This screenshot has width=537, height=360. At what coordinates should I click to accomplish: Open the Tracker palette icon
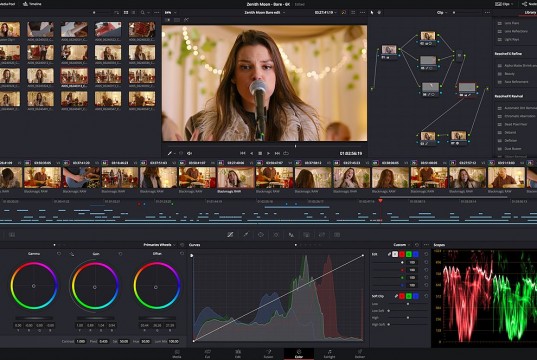[x=276, y=235]
